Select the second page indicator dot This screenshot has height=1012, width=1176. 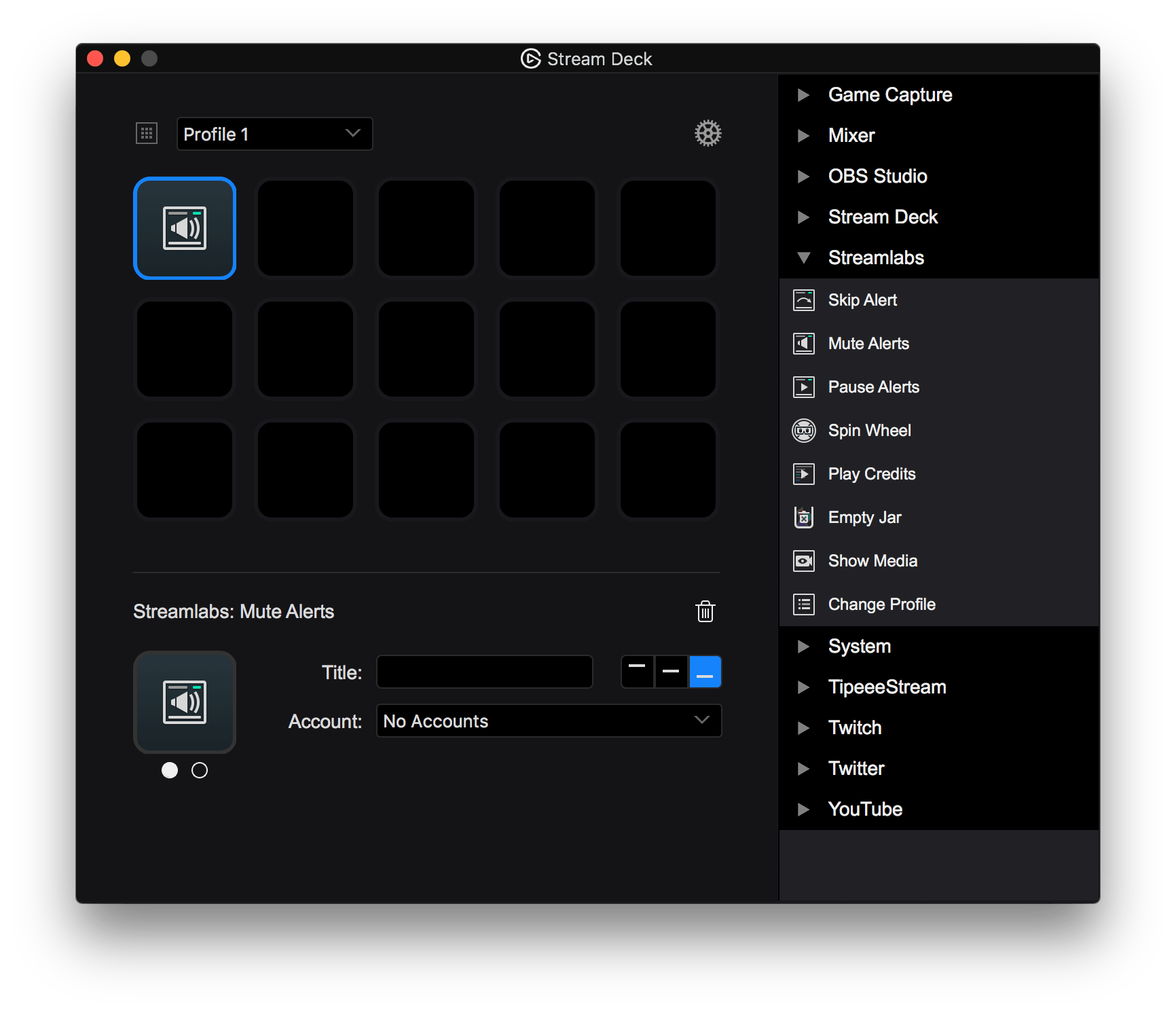(x=200, y=770)
